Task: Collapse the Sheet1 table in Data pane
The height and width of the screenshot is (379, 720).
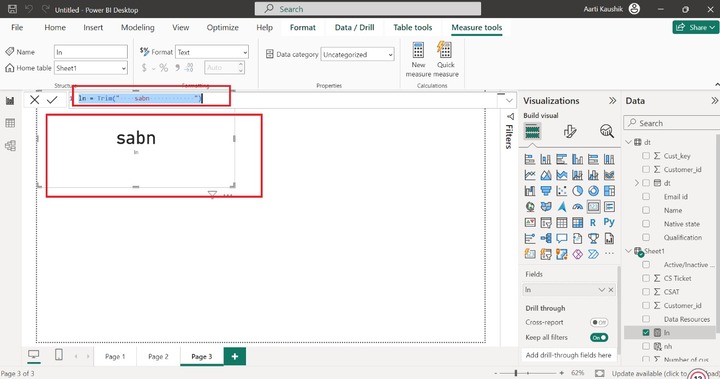Action: pos(628,251)
